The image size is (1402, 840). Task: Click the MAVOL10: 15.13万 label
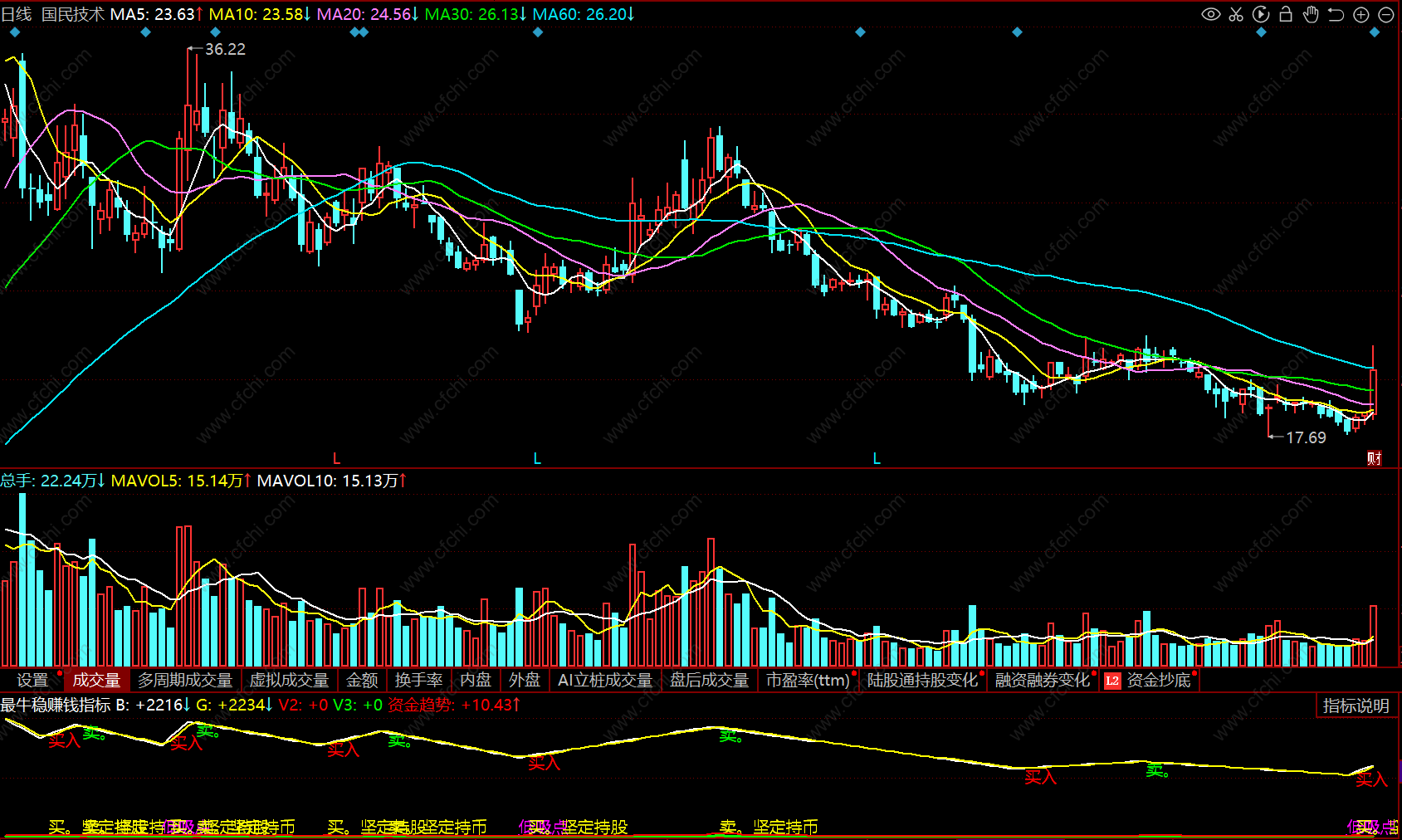(332, 481)
